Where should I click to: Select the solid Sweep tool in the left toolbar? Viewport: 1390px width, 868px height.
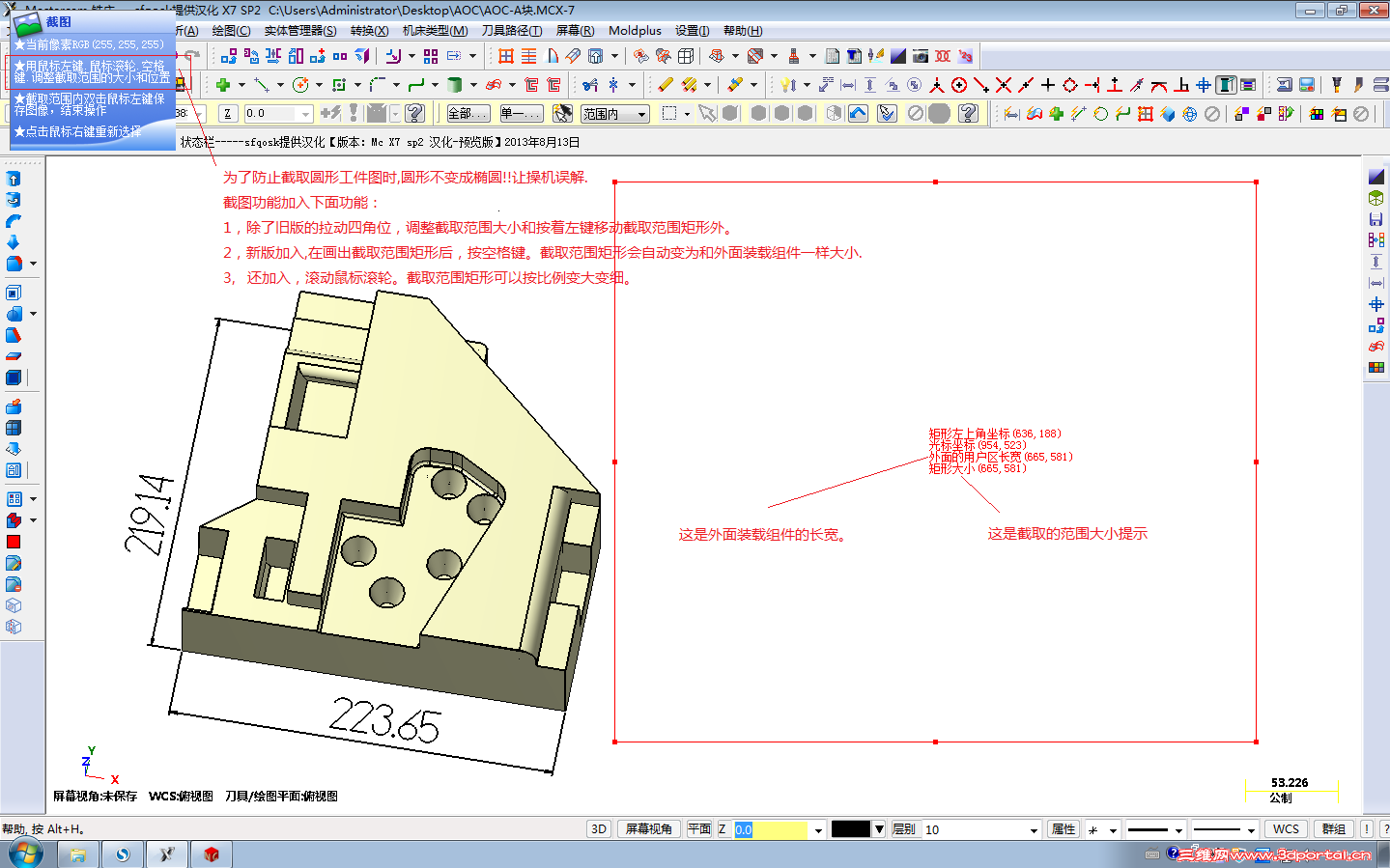coord(14,221)
